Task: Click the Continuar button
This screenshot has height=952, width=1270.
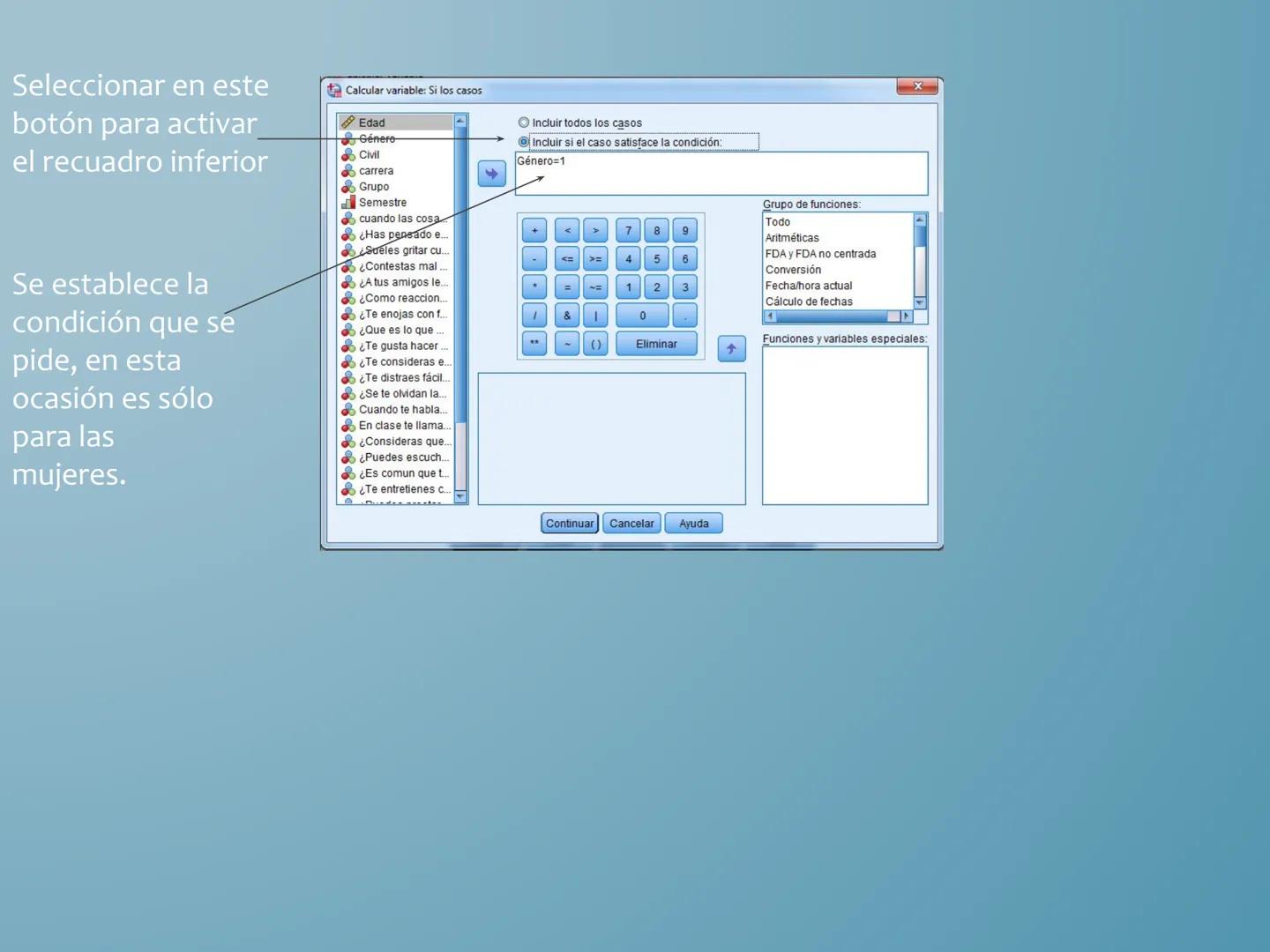Action: point(569,523)
